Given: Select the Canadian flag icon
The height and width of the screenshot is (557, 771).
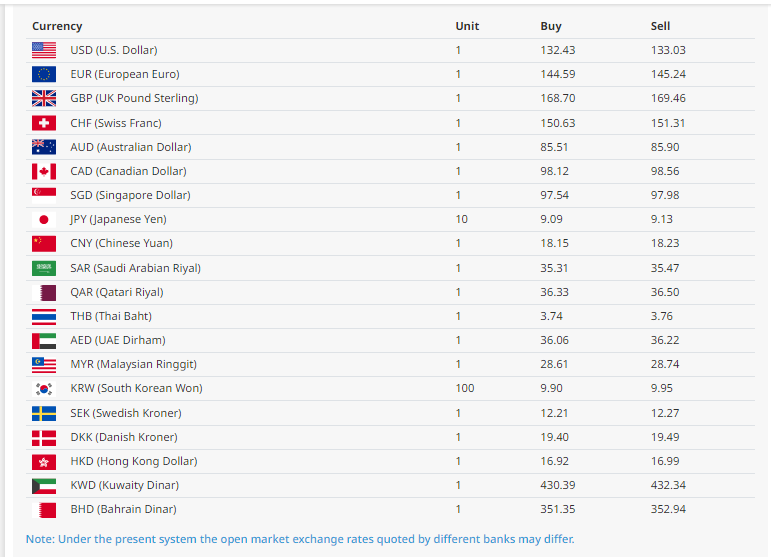Looking at the screenshot, I should 44,171.
